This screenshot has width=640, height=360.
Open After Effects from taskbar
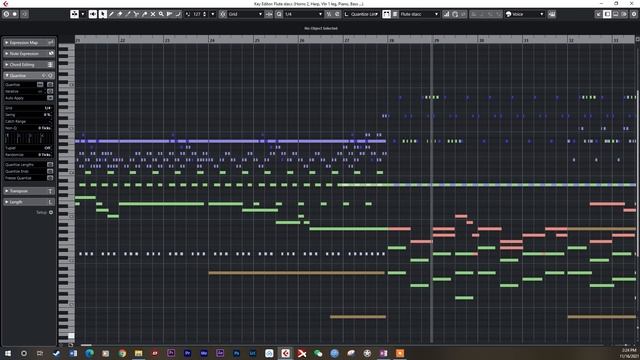[x=220, y=353]
